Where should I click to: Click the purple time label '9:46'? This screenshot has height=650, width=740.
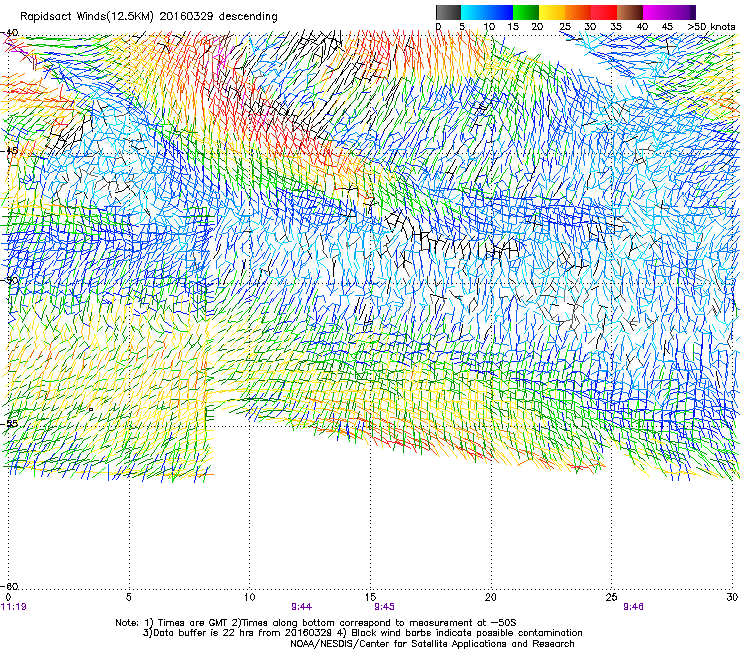click(633, 607)
